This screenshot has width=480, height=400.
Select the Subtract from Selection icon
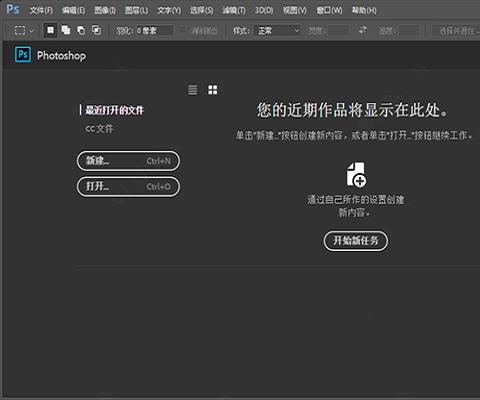[x=81, y=30]
